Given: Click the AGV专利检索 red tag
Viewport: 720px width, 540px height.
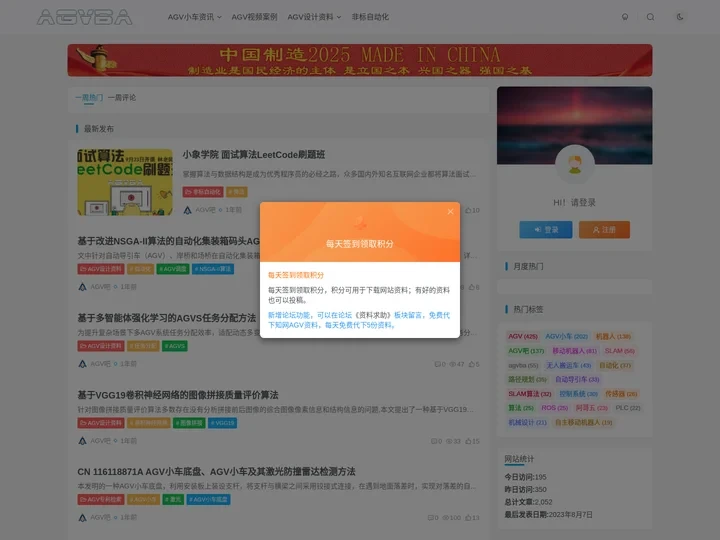Looking at the screenshot, I should (x=101, y=500).
